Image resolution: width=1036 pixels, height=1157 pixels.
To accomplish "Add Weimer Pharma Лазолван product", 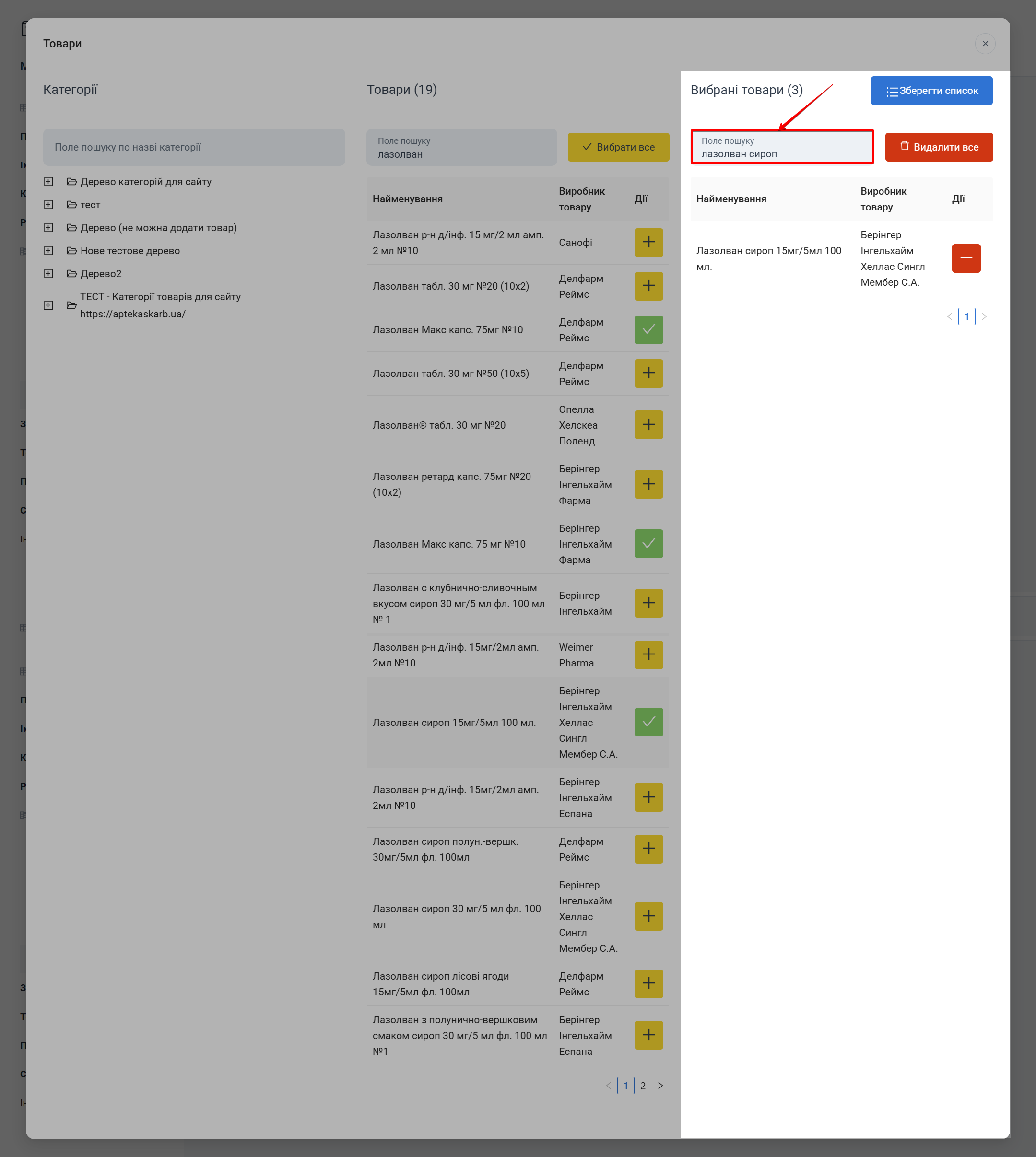I will [648, 654].
